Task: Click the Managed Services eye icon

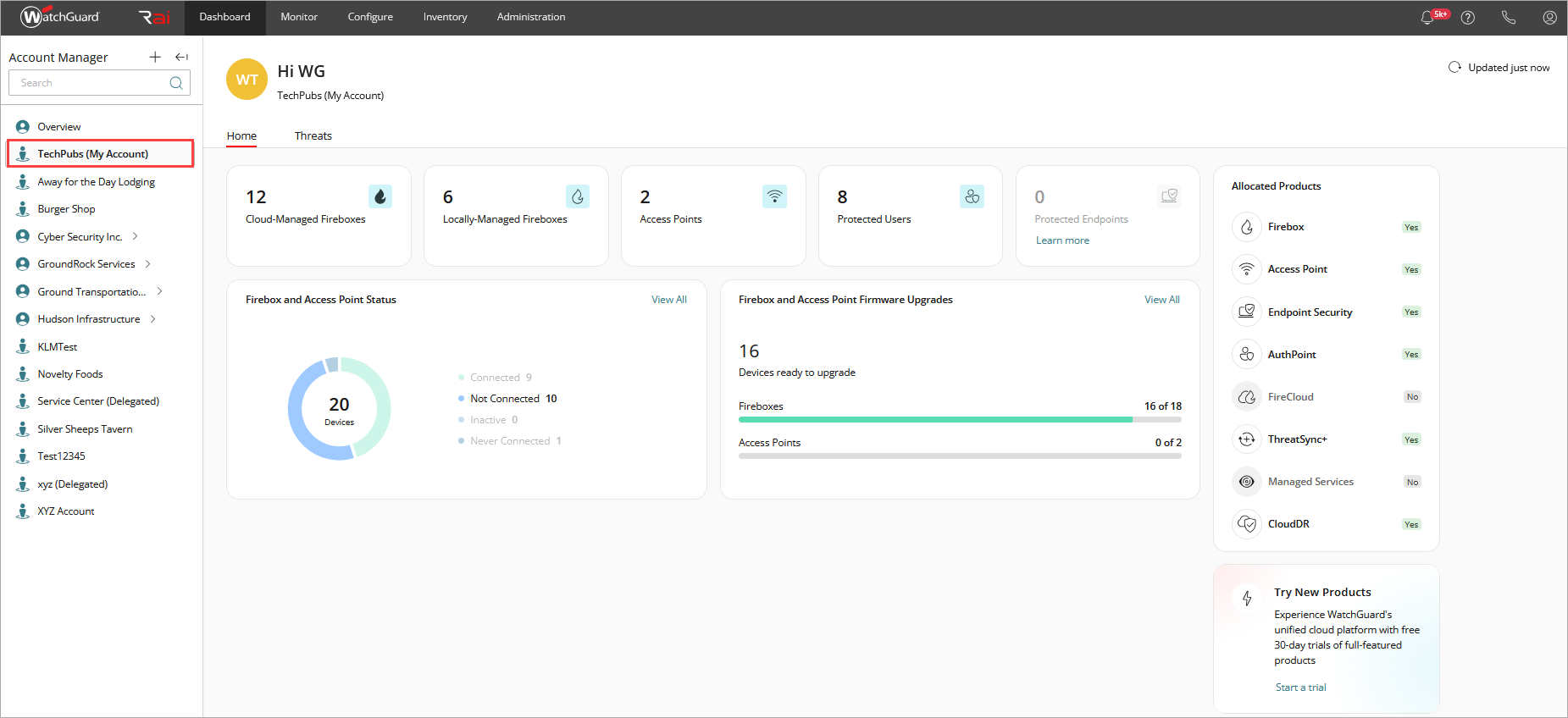Action: (1247, 481)
